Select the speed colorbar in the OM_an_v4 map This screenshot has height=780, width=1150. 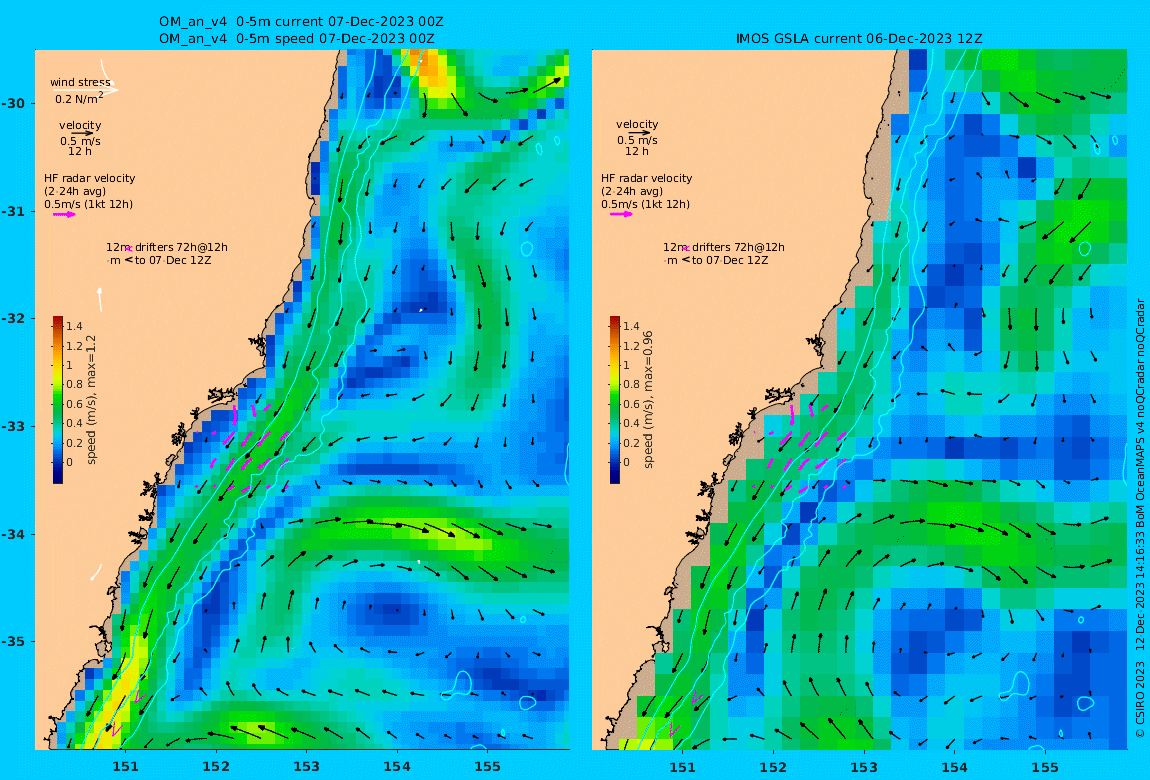tap(58, 400)
